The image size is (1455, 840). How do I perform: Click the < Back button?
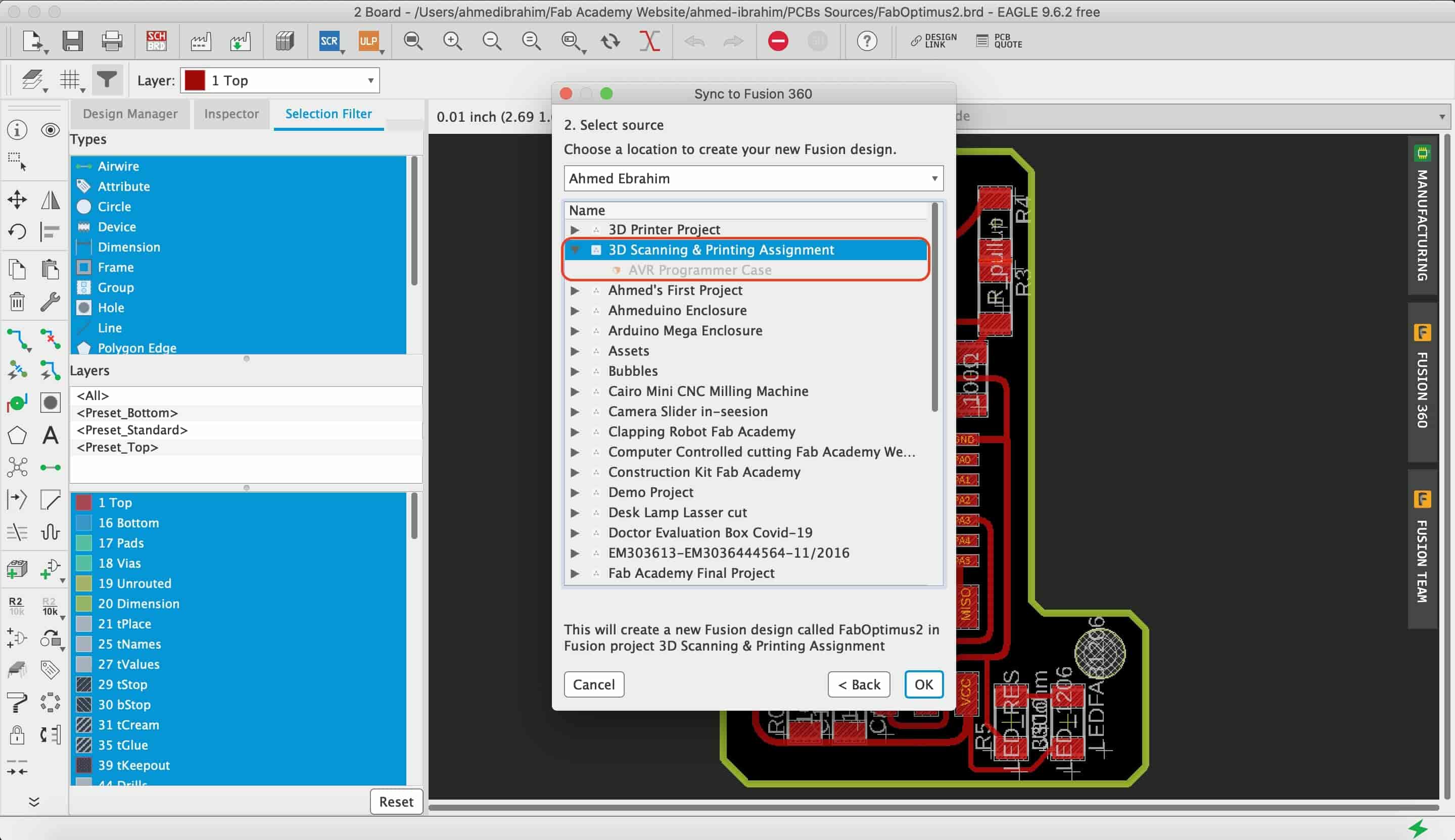point(859,684)
